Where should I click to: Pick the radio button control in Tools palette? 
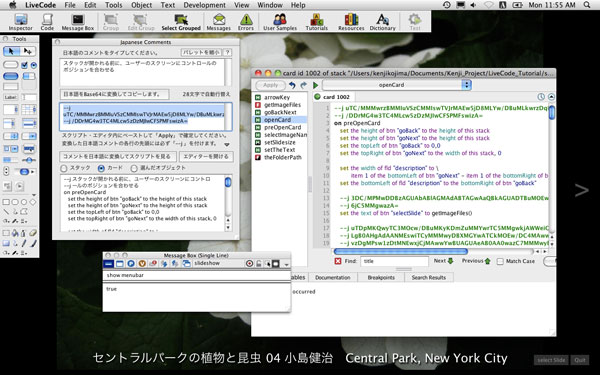tap(34, 65)
